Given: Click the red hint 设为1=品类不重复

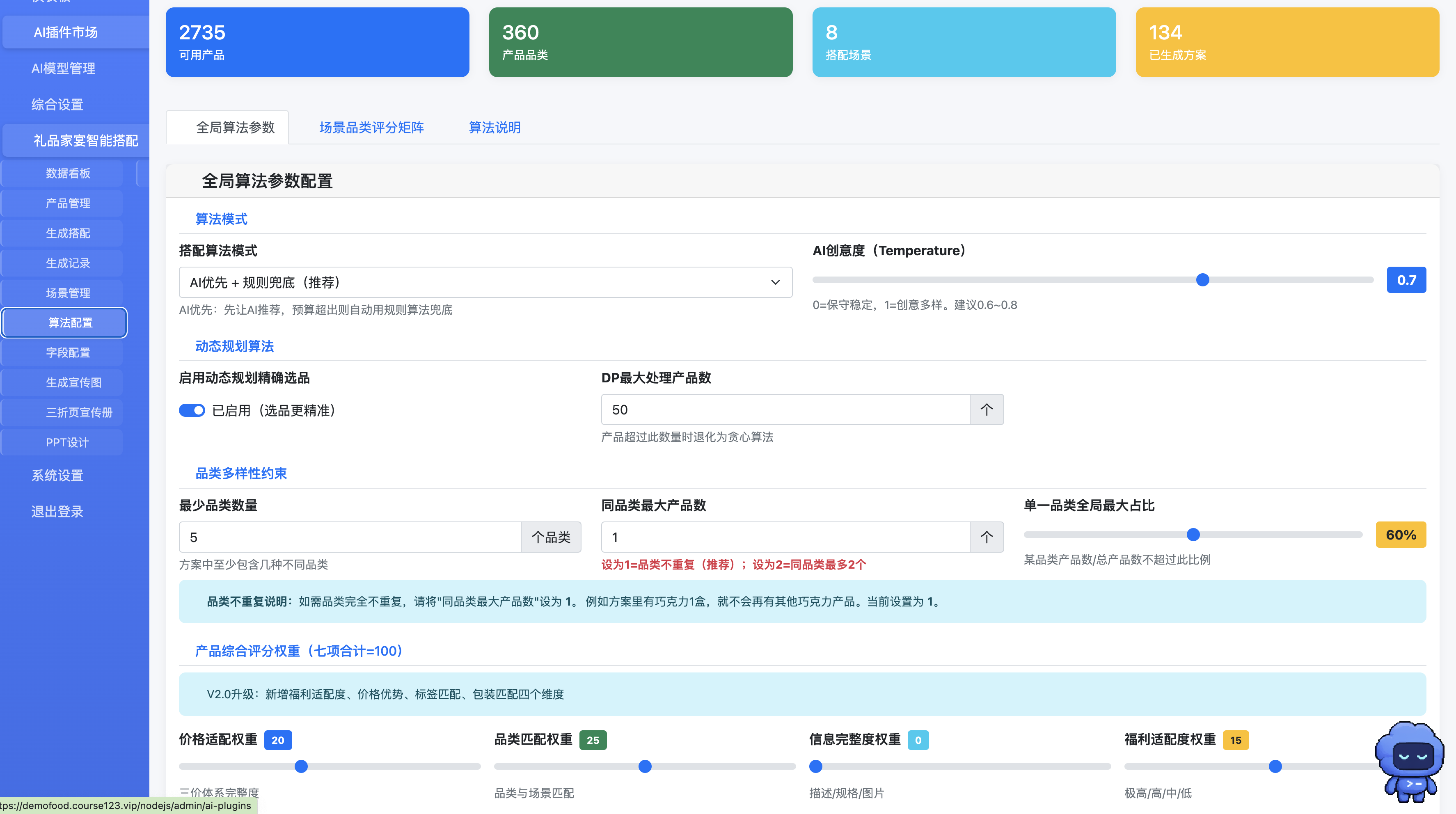Looking at the screenshot, I should pos(733,564).
